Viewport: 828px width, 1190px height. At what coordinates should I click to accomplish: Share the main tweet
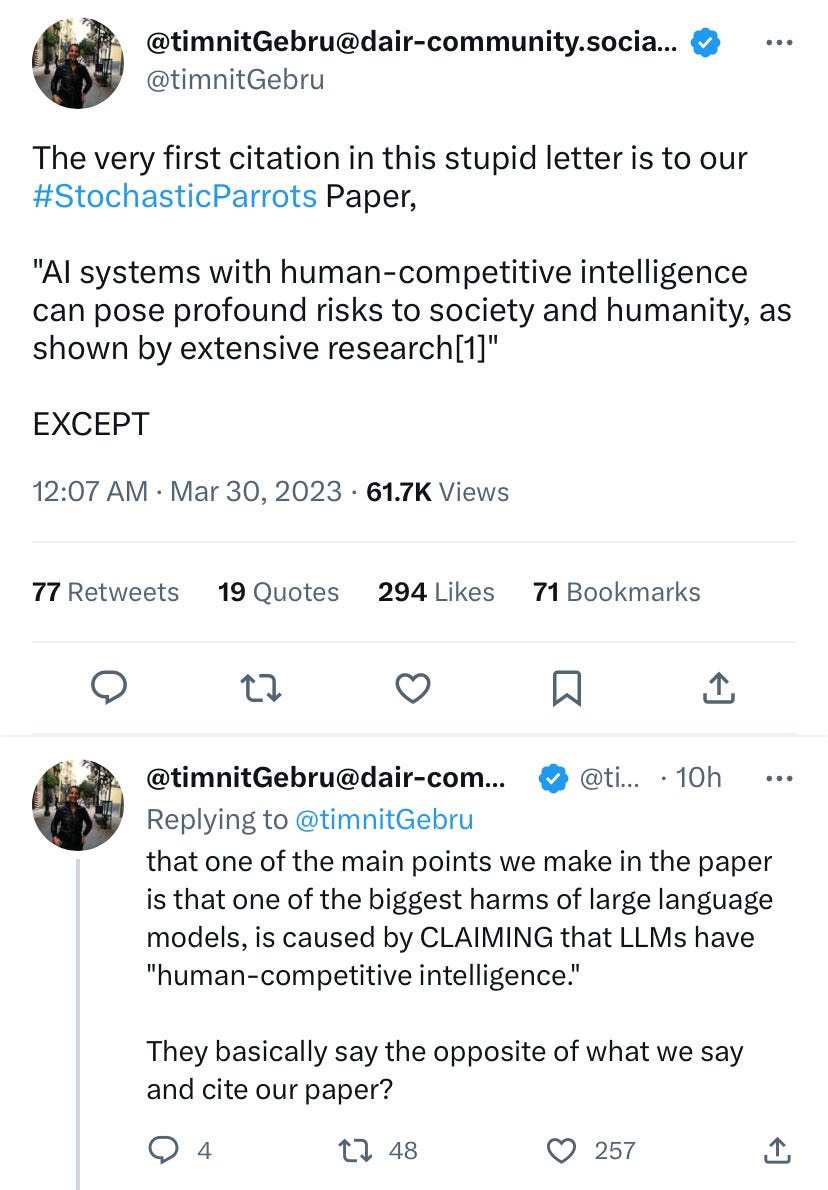click(719, 688)
